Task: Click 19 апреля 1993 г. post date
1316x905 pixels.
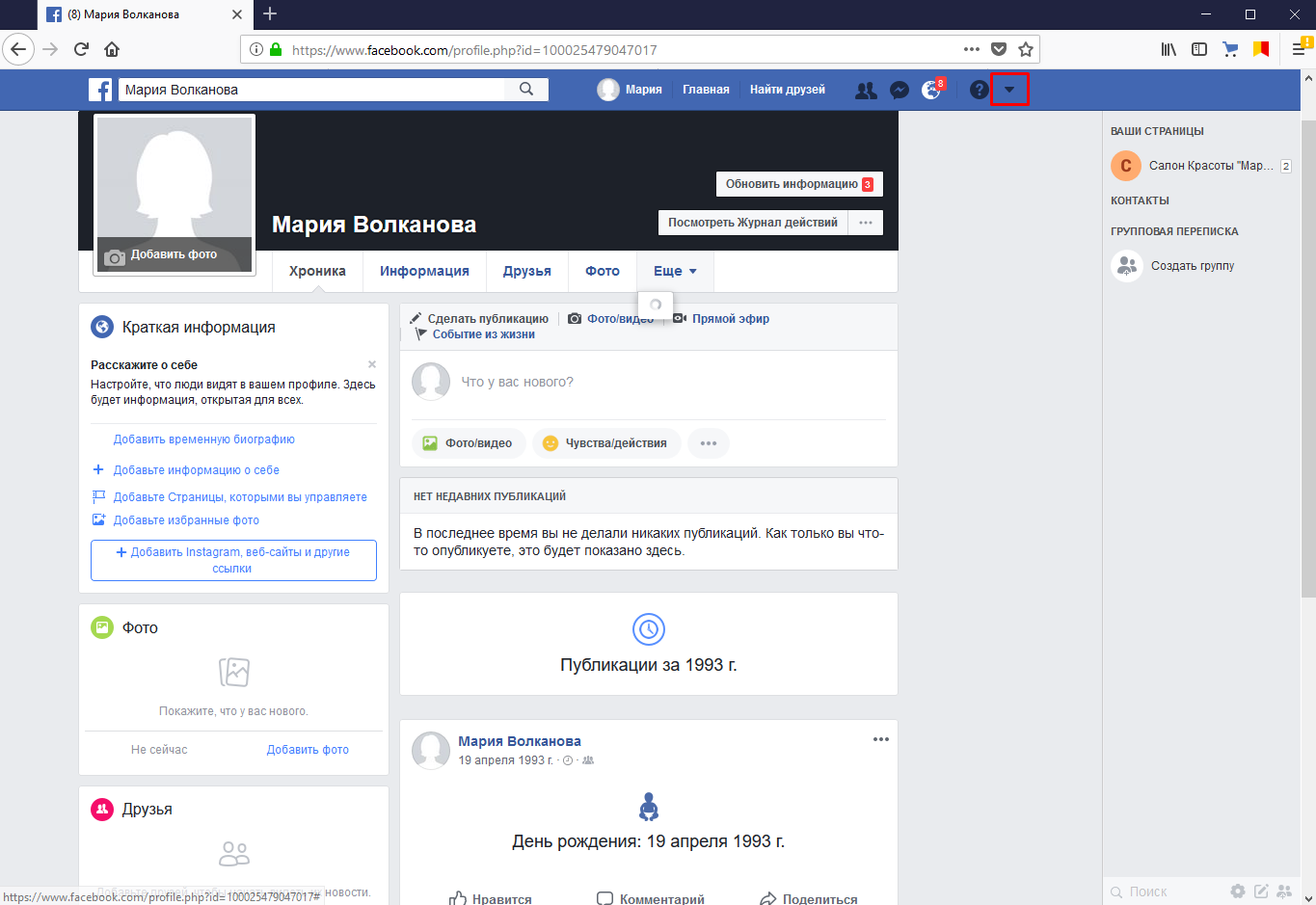Action: pyautogui.click(x=505, y=760)
